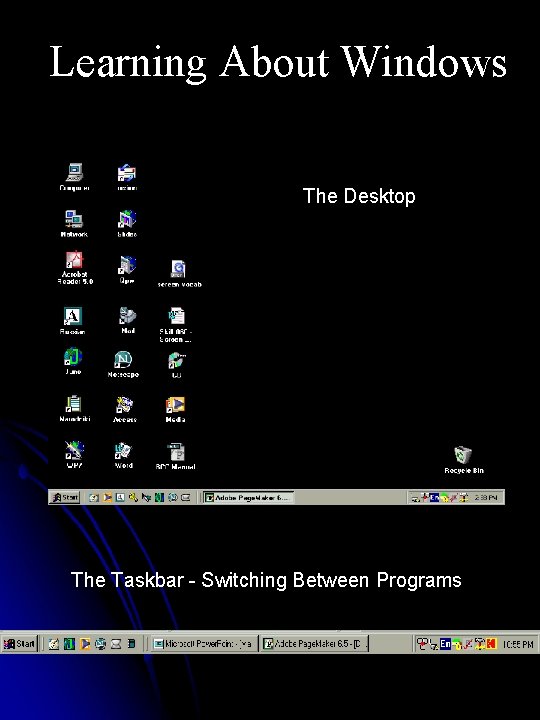This screenshot has width=540, height=720.
Task: Open the Network desktop icon
Action: (74, 224)
